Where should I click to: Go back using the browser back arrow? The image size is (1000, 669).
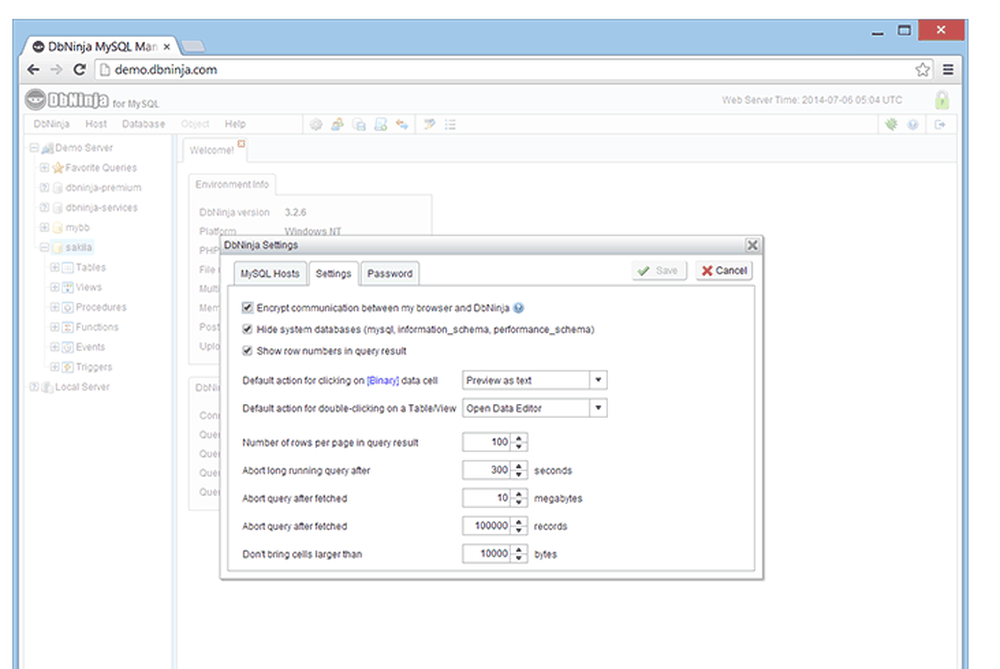click(x=34, y=70)
